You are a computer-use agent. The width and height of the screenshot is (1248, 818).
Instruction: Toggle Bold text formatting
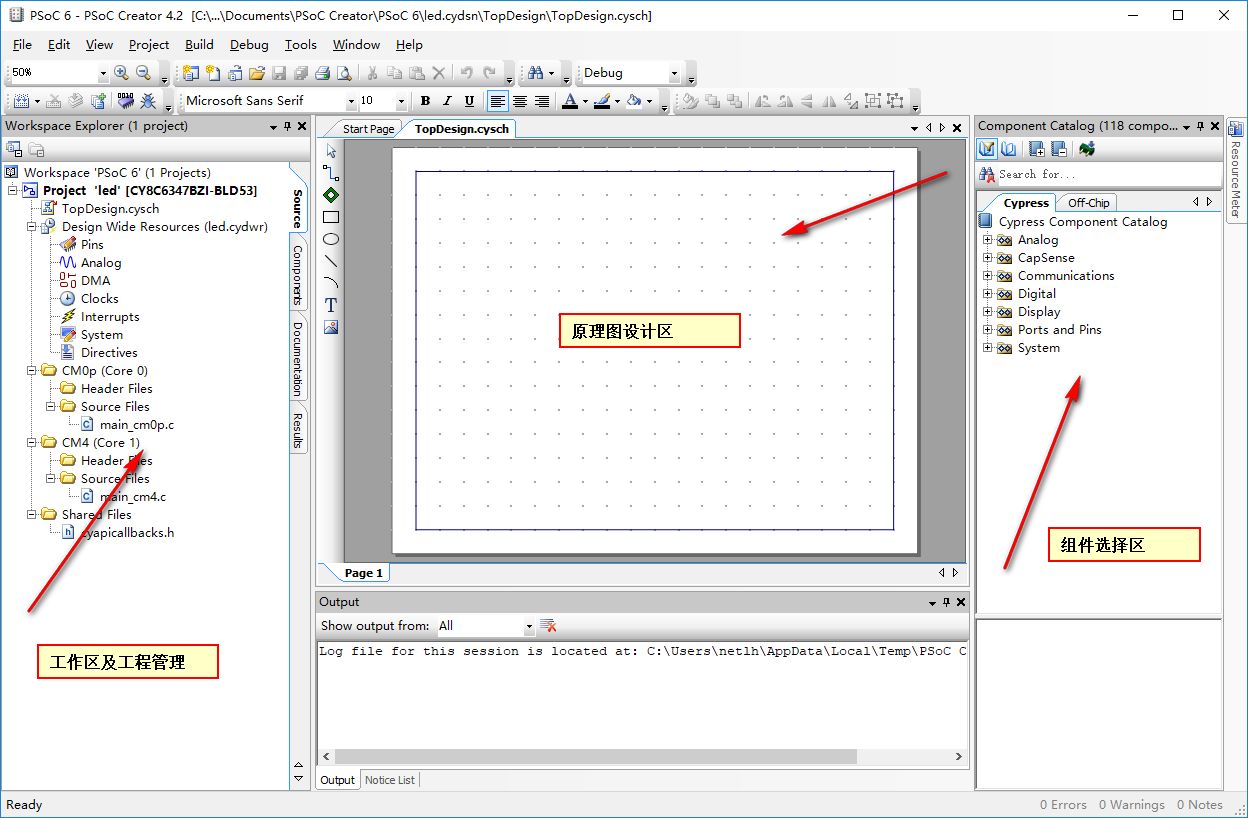point(425,101)
